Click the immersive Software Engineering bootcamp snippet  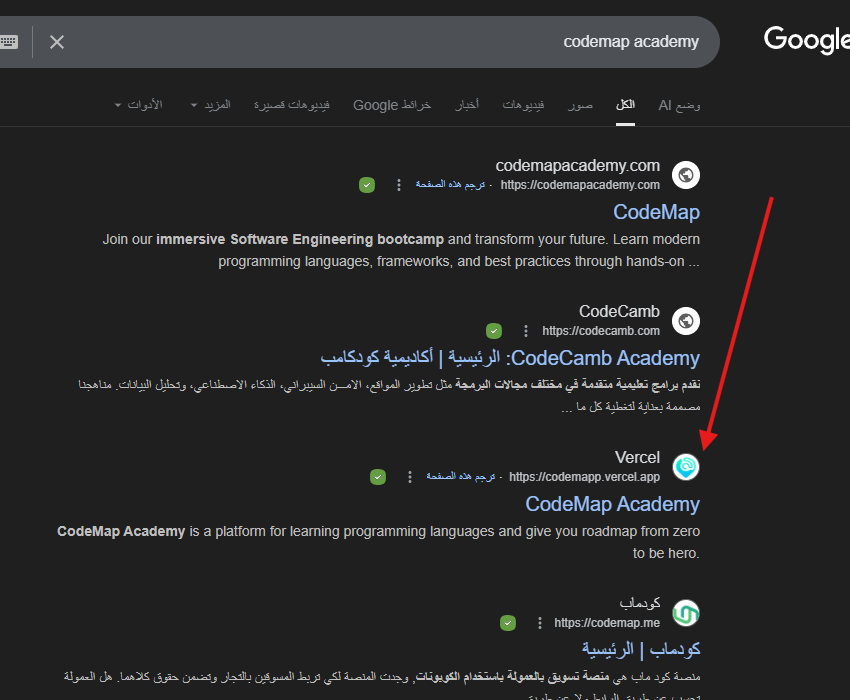point(401,251)
